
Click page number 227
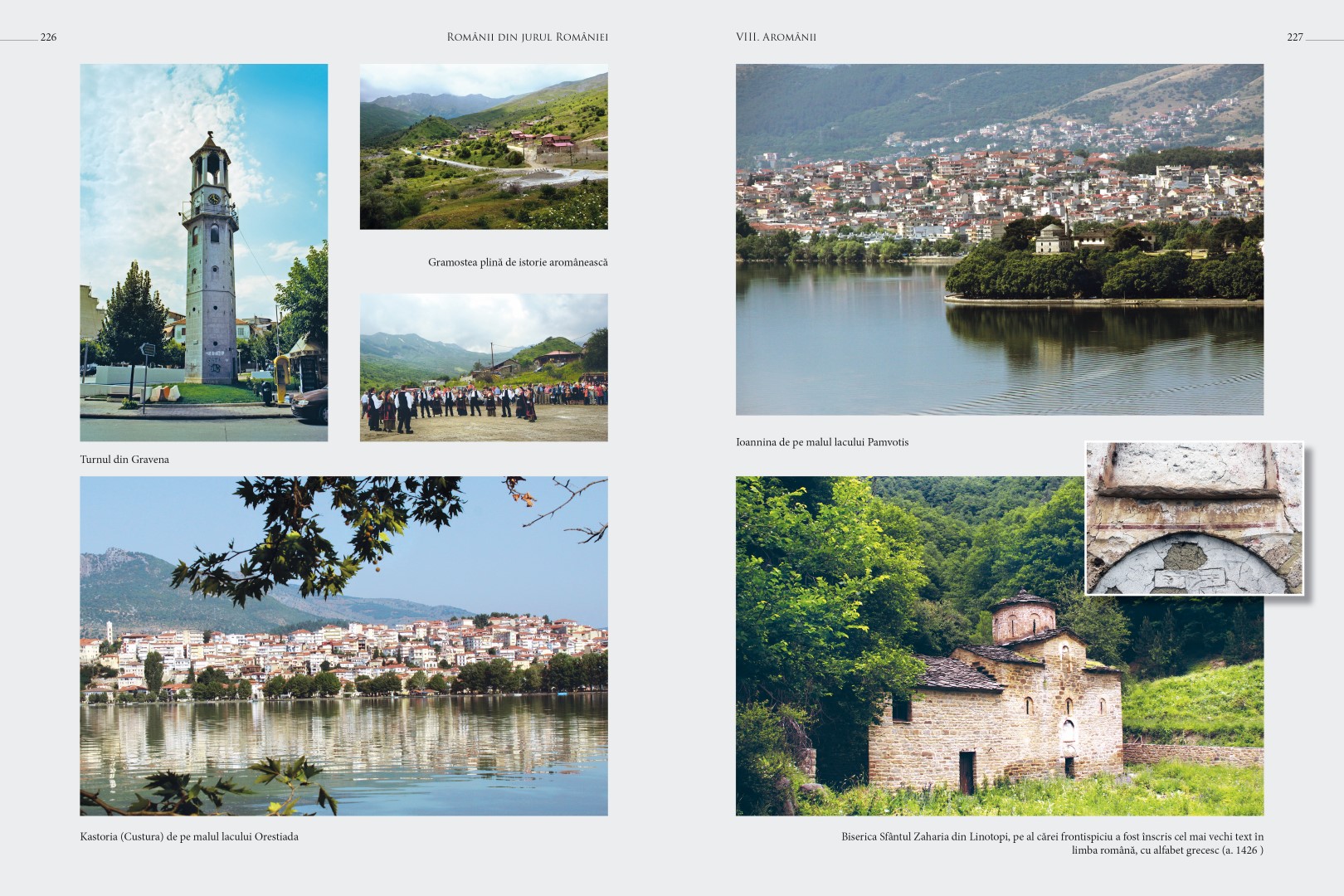click(1294, 37)
